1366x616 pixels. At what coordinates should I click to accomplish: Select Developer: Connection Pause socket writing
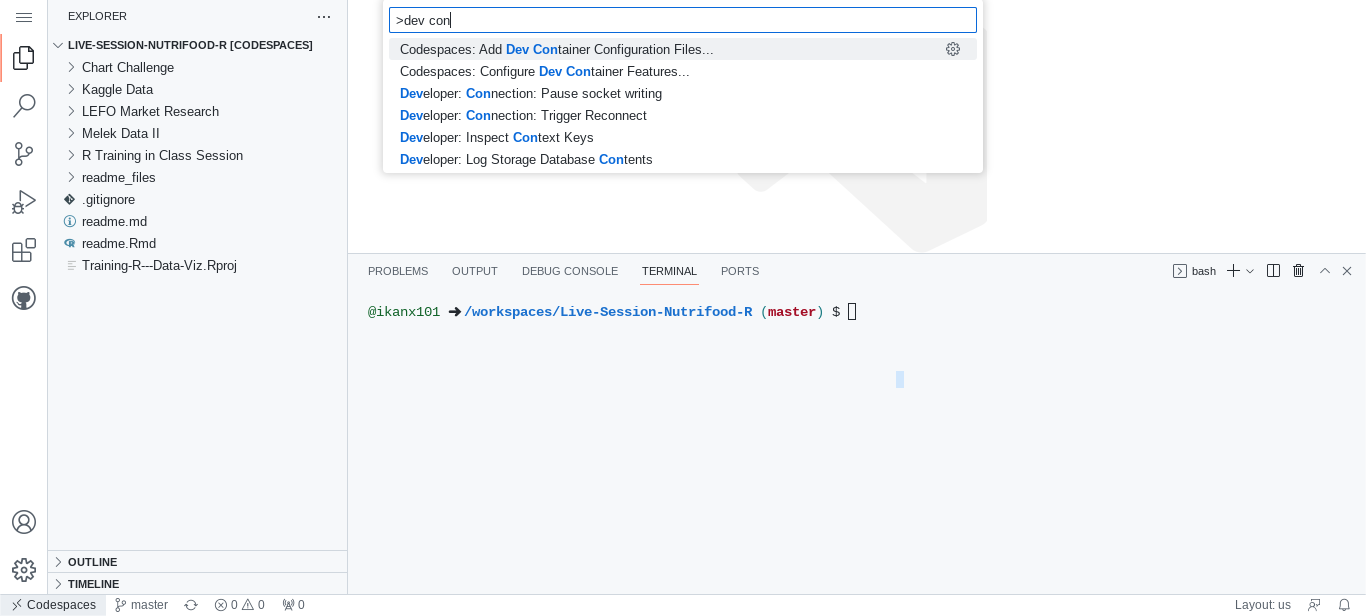[683, 93]
